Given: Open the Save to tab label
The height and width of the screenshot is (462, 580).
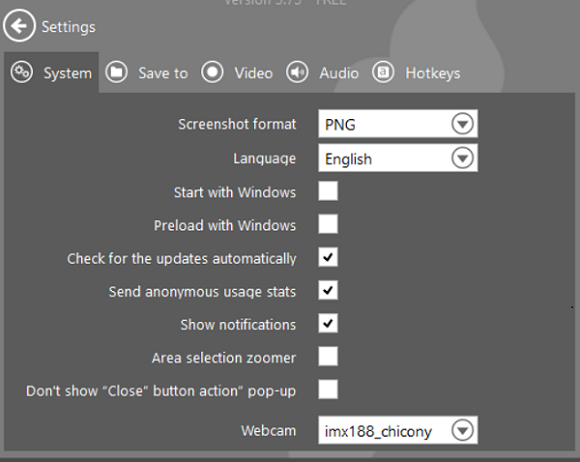Looking at the screenshot, I should (x=163, y=73).
